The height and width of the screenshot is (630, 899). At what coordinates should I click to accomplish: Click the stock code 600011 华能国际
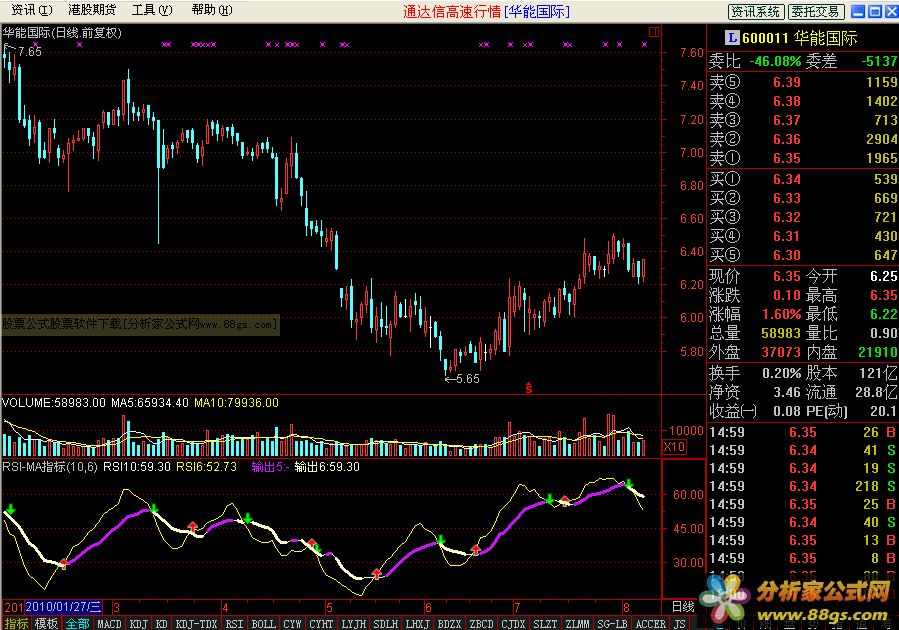click(799, 38)
